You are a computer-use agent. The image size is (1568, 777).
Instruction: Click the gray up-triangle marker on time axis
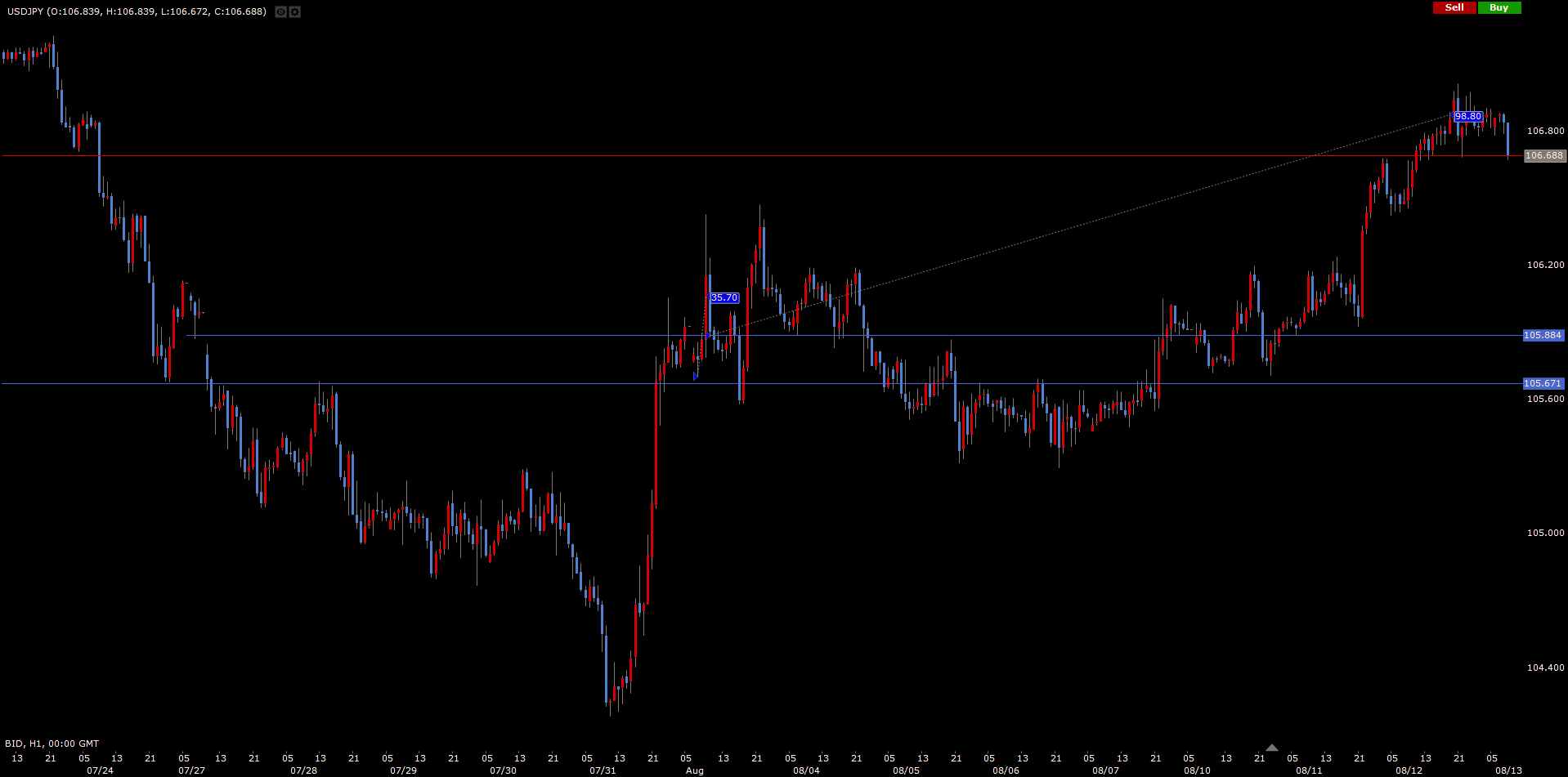pyautogui.click(x=1271, y=748)
